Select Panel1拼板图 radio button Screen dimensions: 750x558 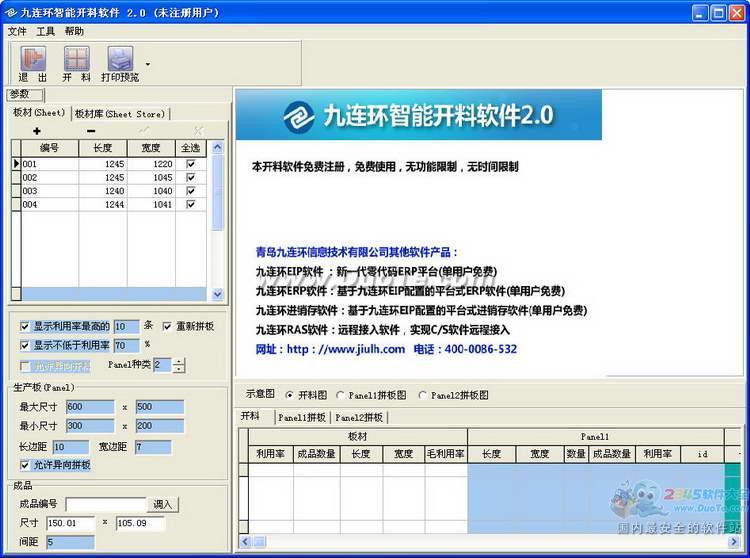click(x=340, y=395)
